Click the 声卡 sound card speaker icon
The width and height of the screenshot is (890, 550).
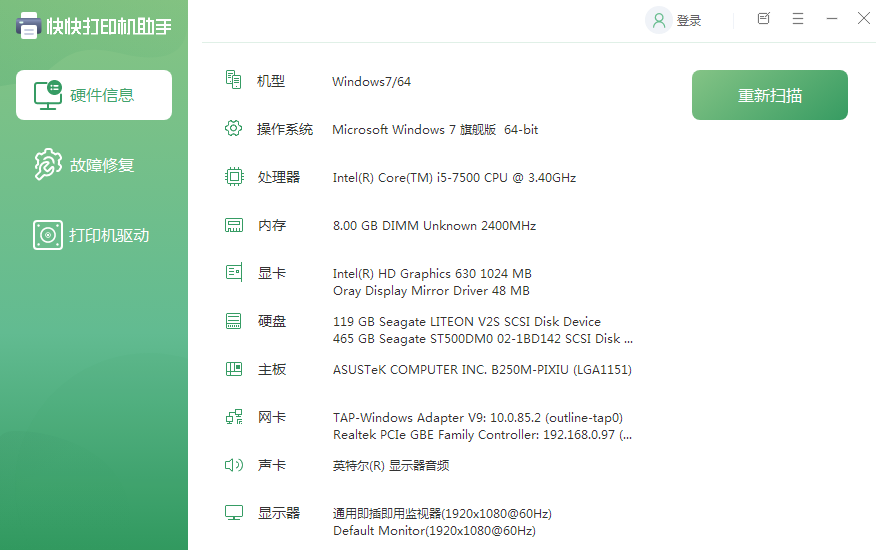234,465
